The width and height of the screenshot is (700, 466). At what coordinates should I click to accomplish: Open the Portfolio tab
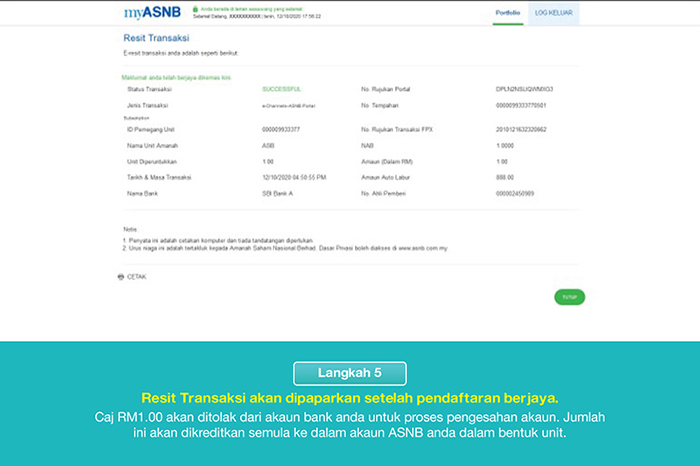click(x=508, y=13)
